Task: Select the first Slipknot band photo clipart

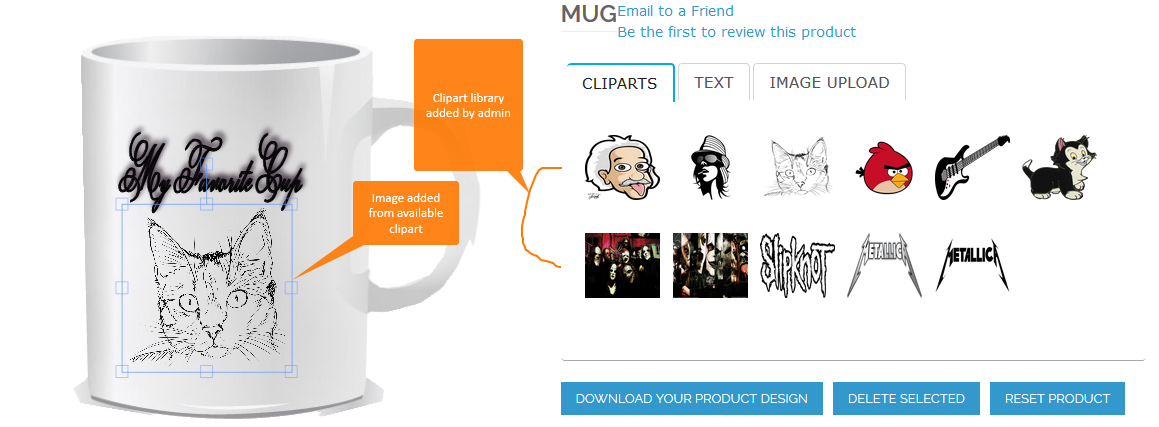Action: 622,265
